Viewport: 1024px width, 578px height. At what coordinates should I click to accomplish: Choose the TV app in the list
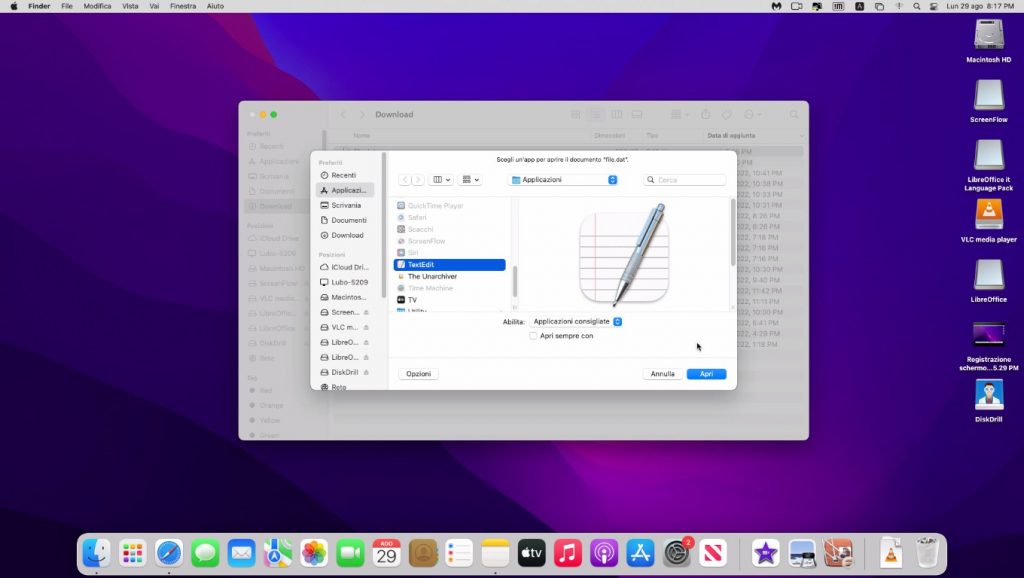(412, 300)
